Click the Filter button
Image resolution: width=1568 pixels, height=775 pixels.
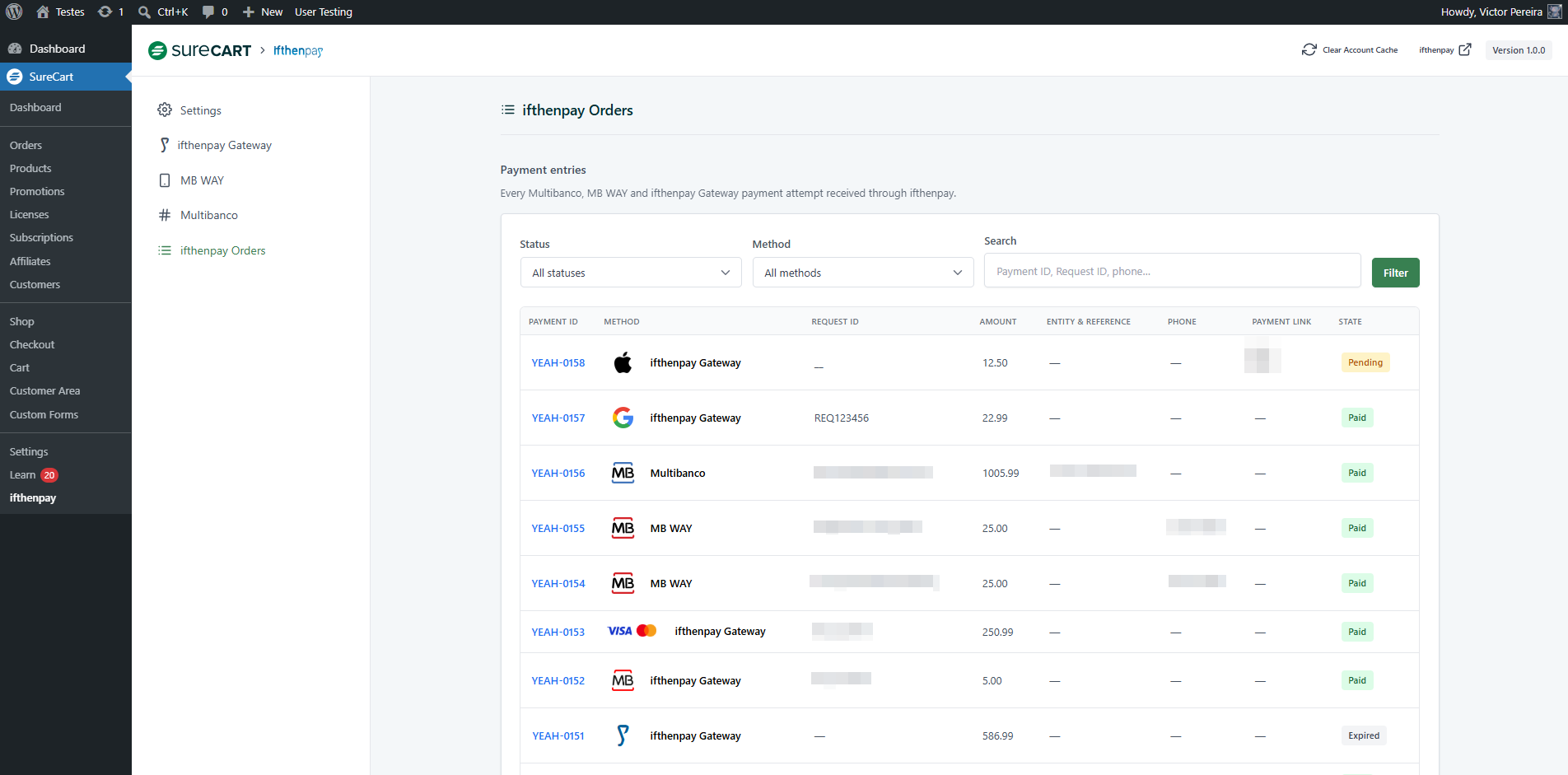[x=1396, y=273]
